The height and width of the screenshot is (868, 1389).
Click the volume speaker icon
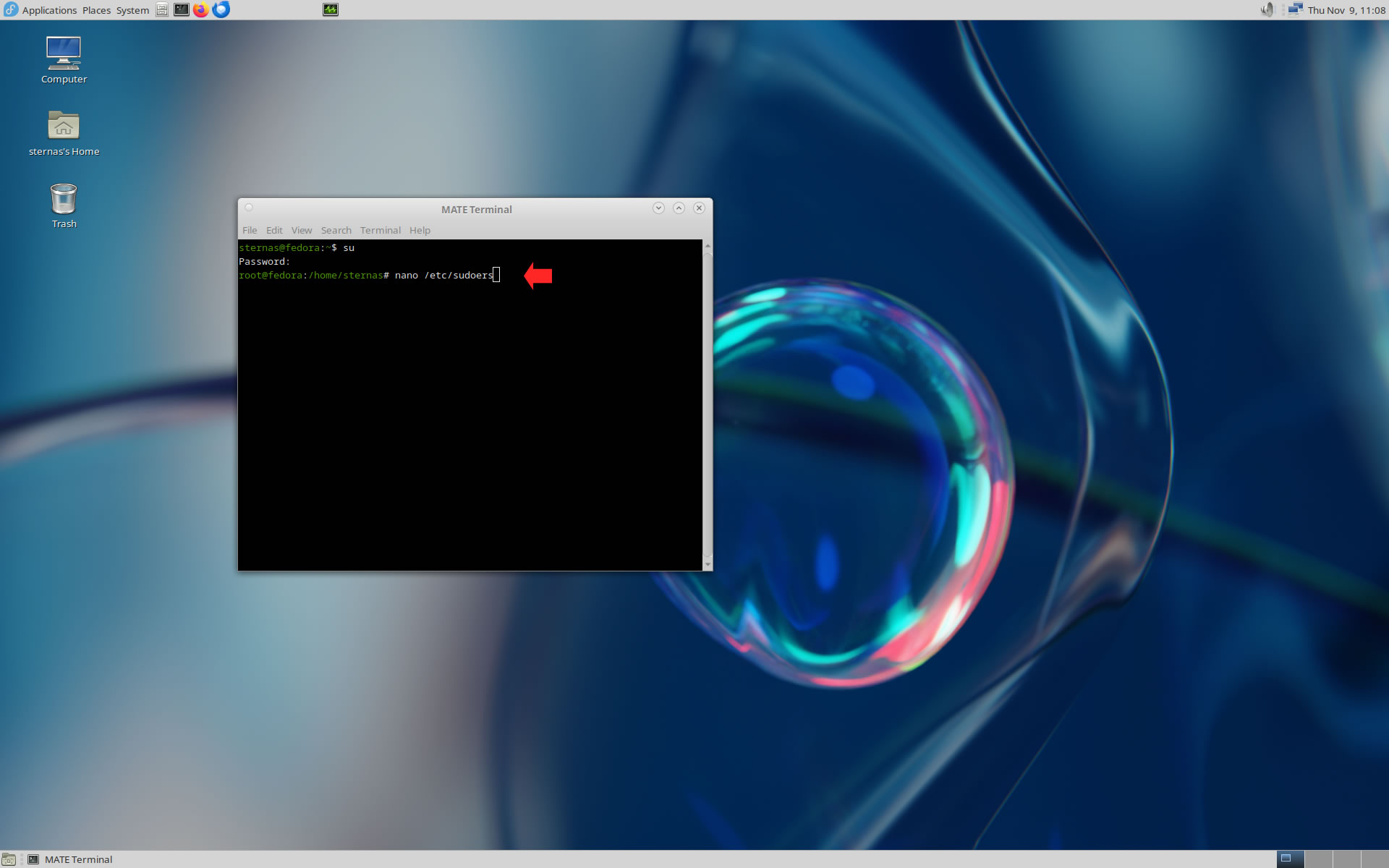pos(1267,9)
